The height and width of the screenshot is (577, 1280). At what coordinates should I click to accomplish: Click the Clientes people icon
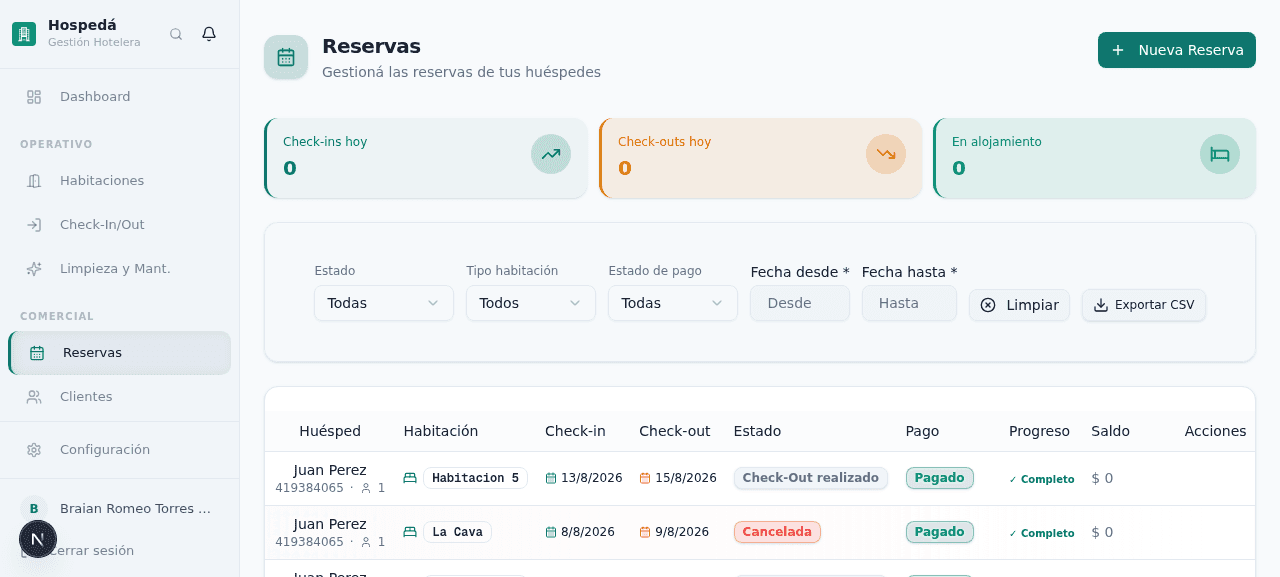(34, 397)
